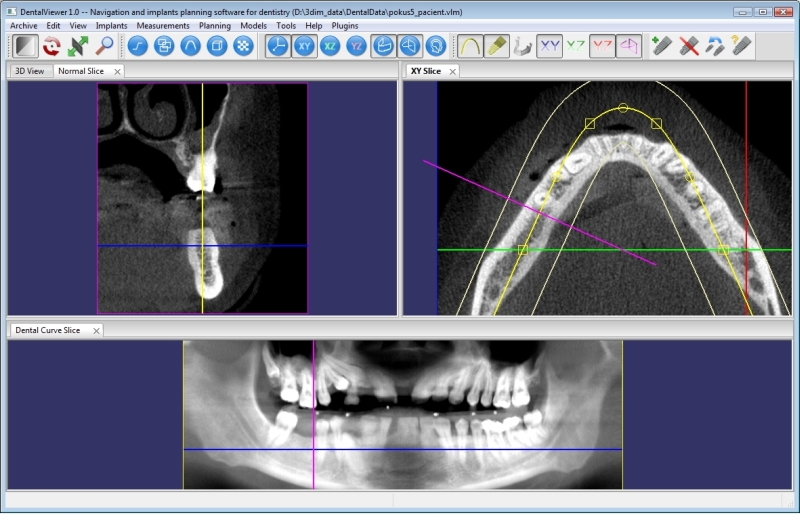This screenshot has width=800, height=530.
Task: Open the Planning menu
Action: [x=215, y=26]
